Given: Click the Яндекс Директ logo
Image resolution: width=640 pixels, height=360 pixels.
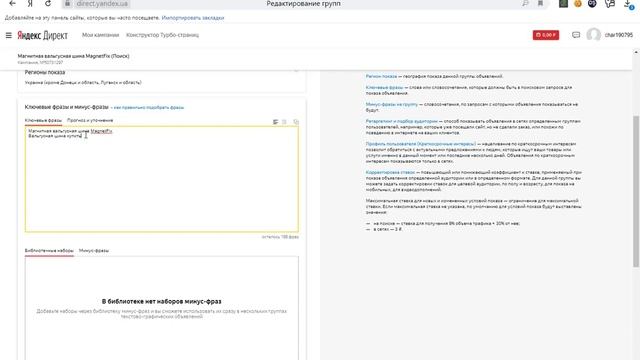Looking at the screenshot, I should (42, 36).
